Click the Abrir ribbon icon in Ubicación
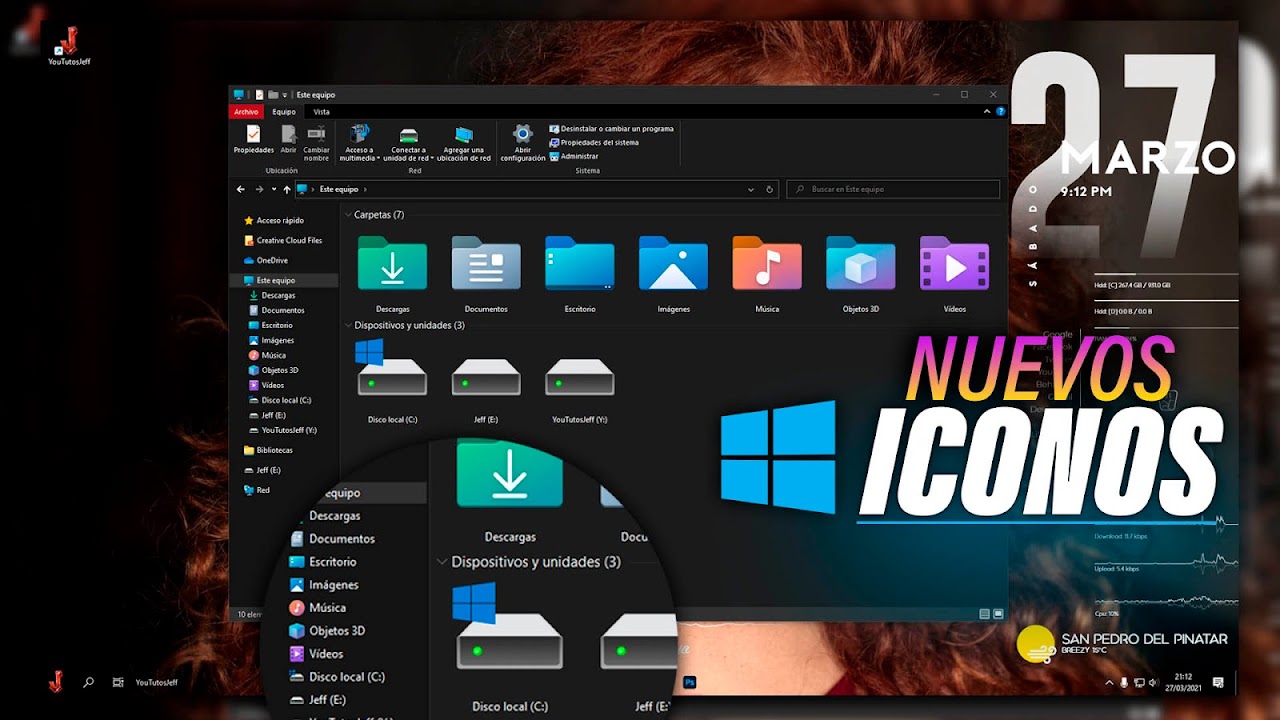Image resolution: width=1280 pixels, height=720 pixels. pyautogui.click(x=288, y=134)
